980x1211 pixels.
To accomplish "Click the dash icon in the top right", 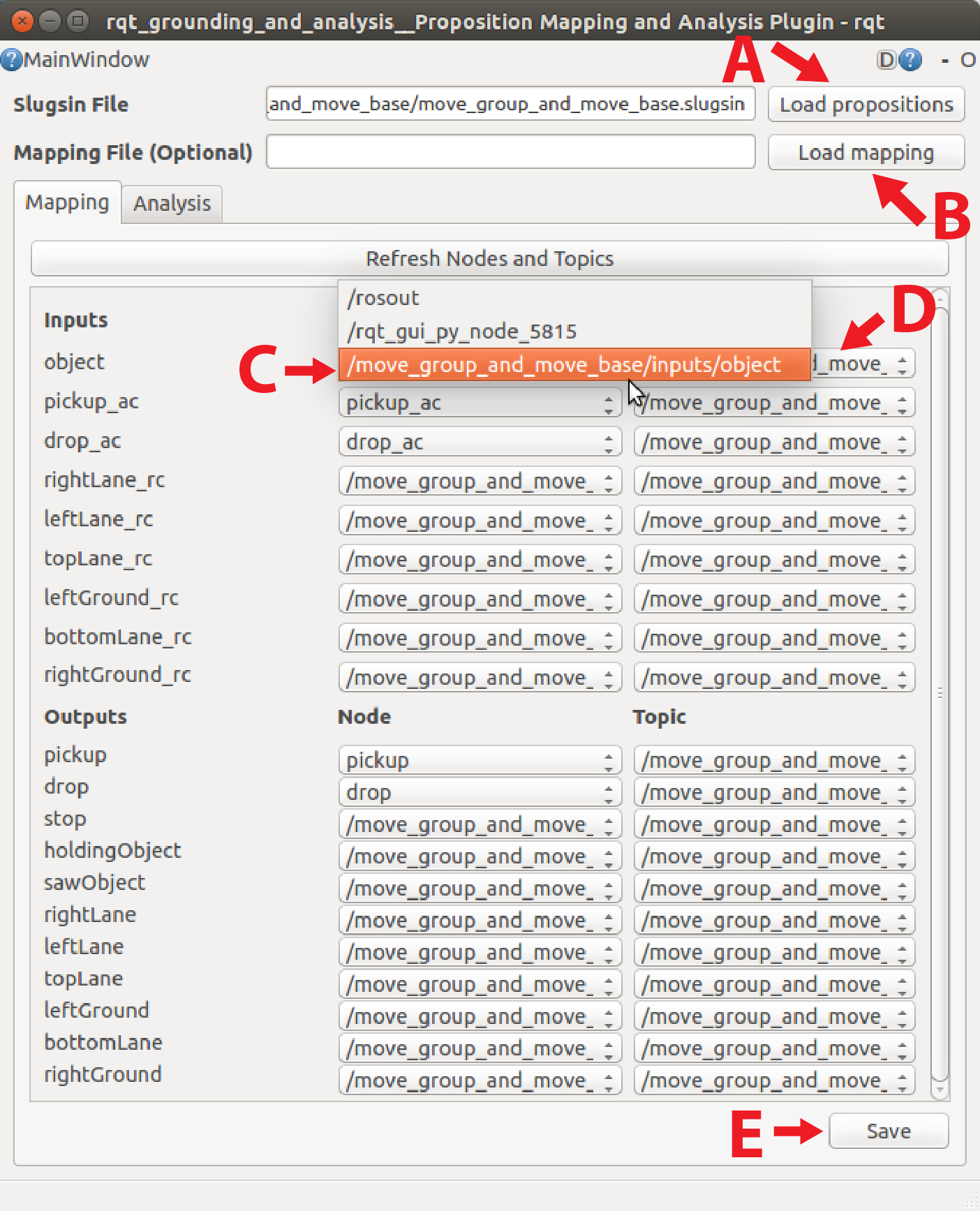I will 944,61.
